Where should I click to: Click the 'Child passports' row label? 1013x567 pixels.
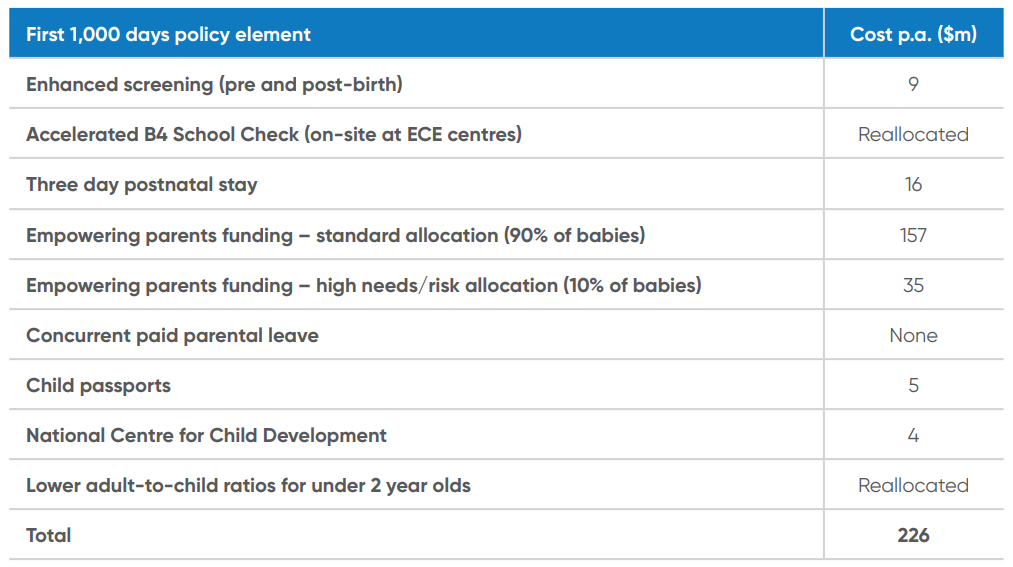98,386
